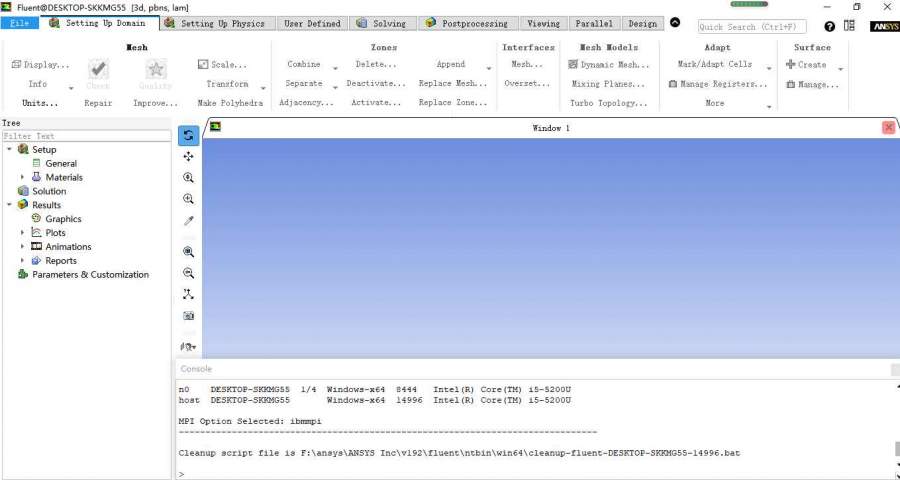Click the Make Polyhedra button

[x=230, y=103]
